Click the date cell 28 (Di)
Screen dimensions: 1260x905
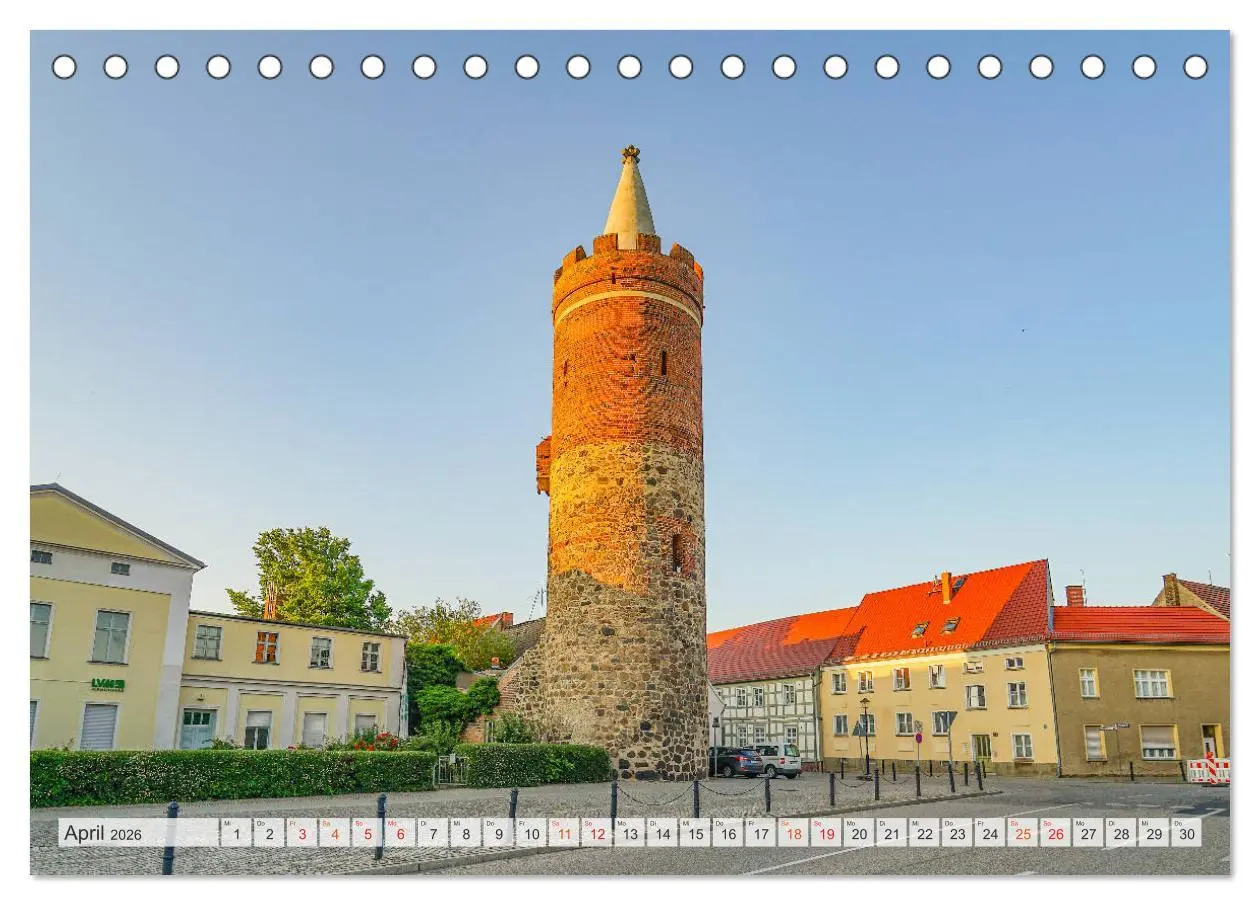click(1121, 833)
